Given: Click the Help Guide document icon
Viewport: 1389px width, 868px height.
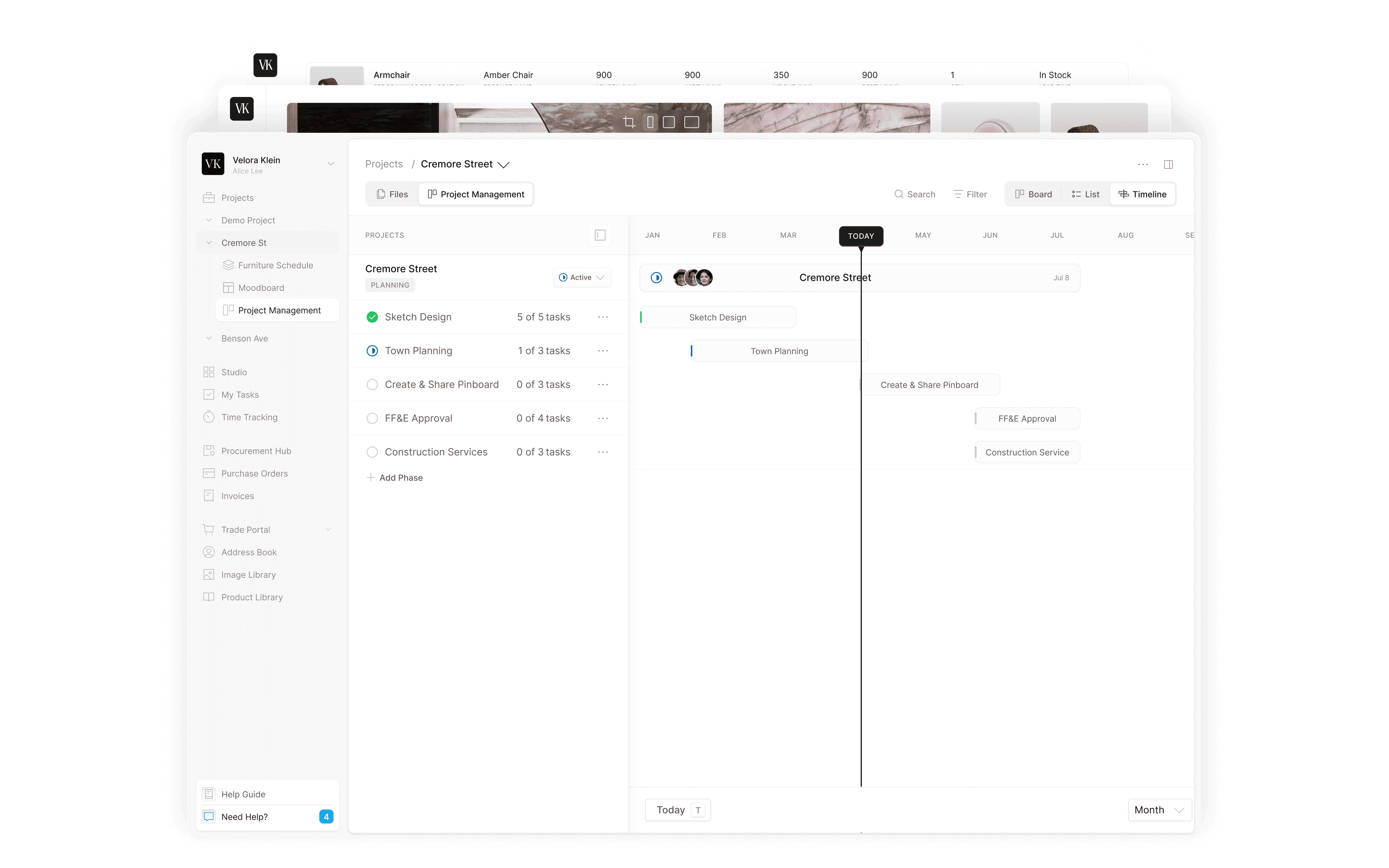Looking at the screenshot, I should (x=208, y=794).
